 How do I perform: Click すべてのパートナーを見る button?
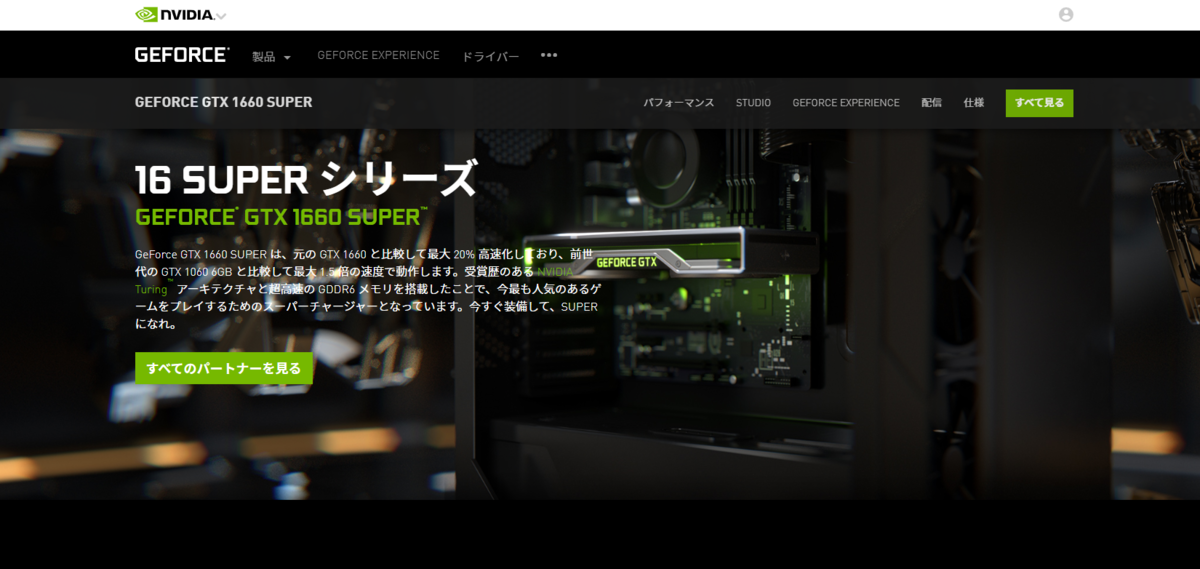pos(224,368)
